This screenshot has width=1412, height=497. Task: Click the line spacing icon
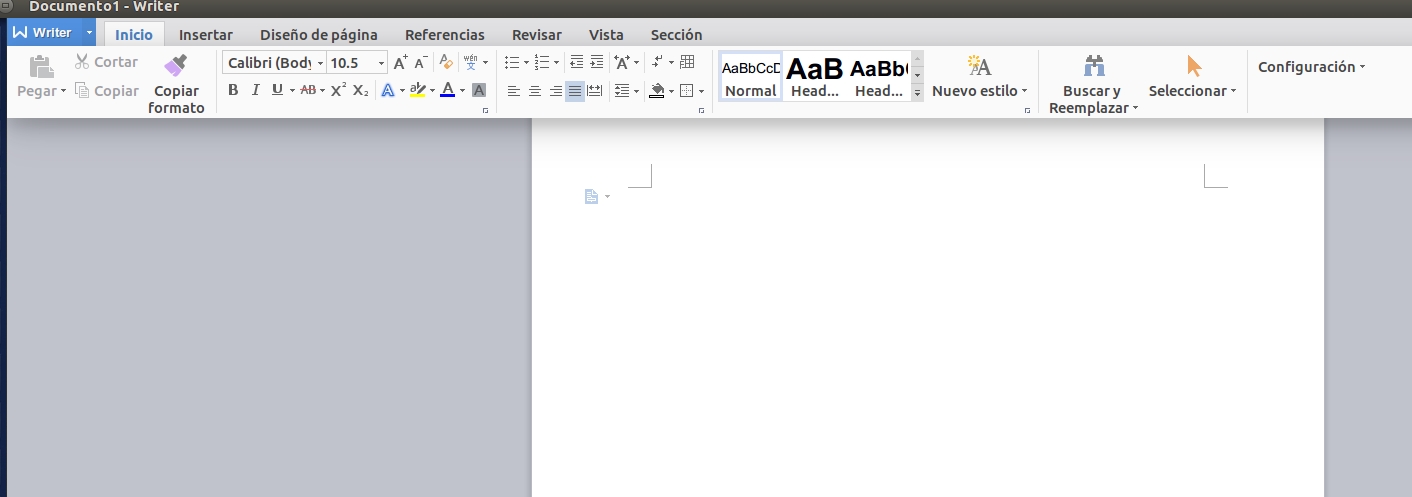[621, 91]
